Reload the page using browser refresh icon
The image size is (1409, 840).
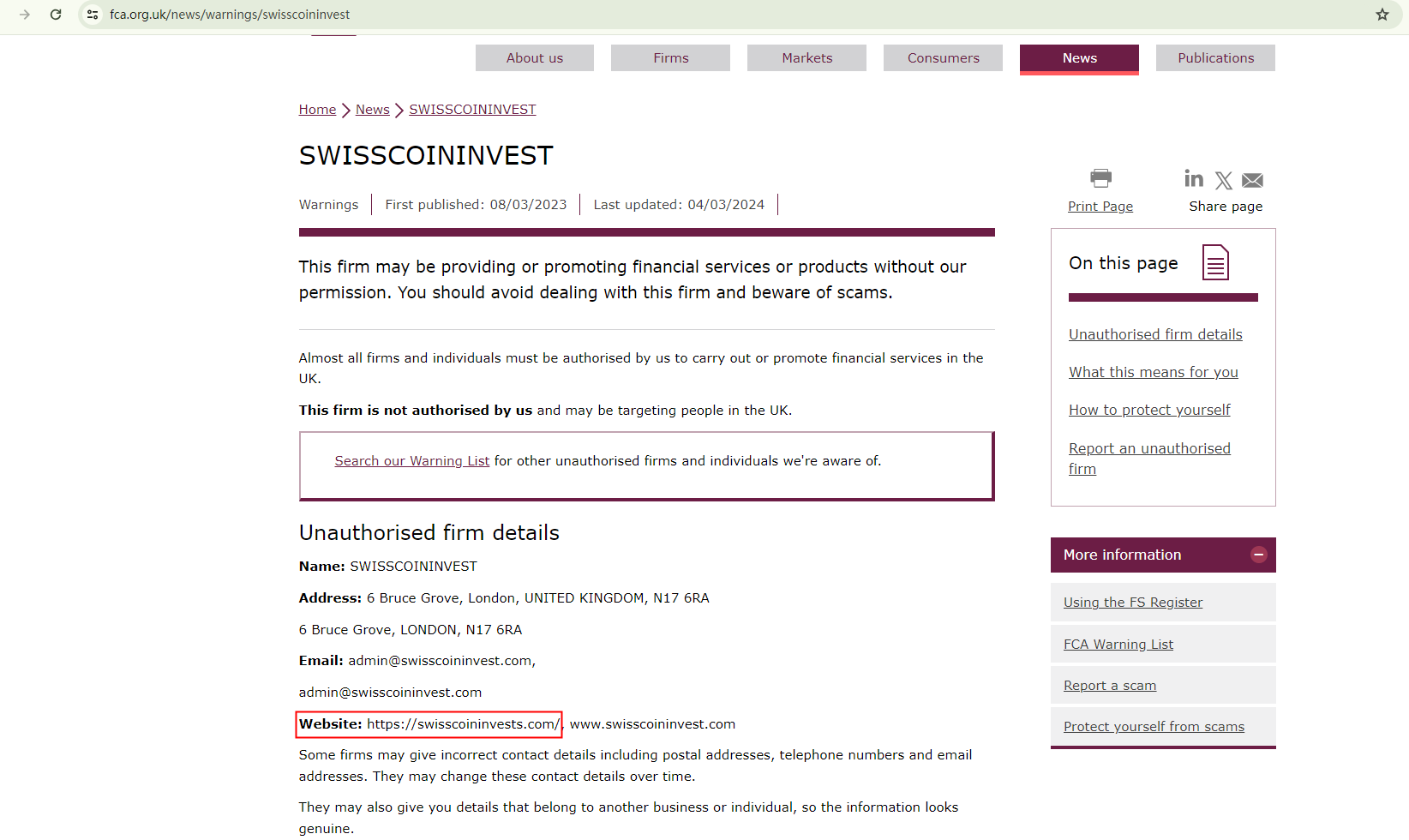[x=56, y=15]
